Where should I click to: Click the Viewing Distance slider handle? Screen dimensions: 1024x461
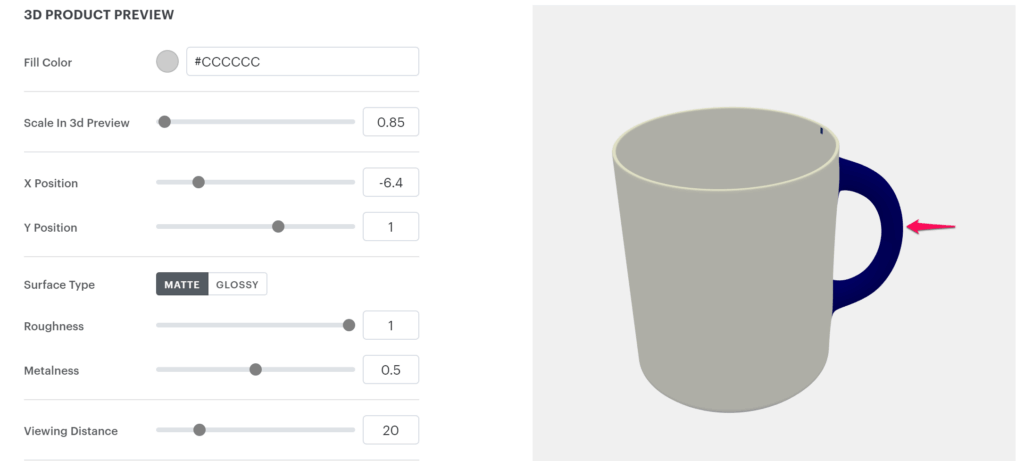tap(199, 430)
